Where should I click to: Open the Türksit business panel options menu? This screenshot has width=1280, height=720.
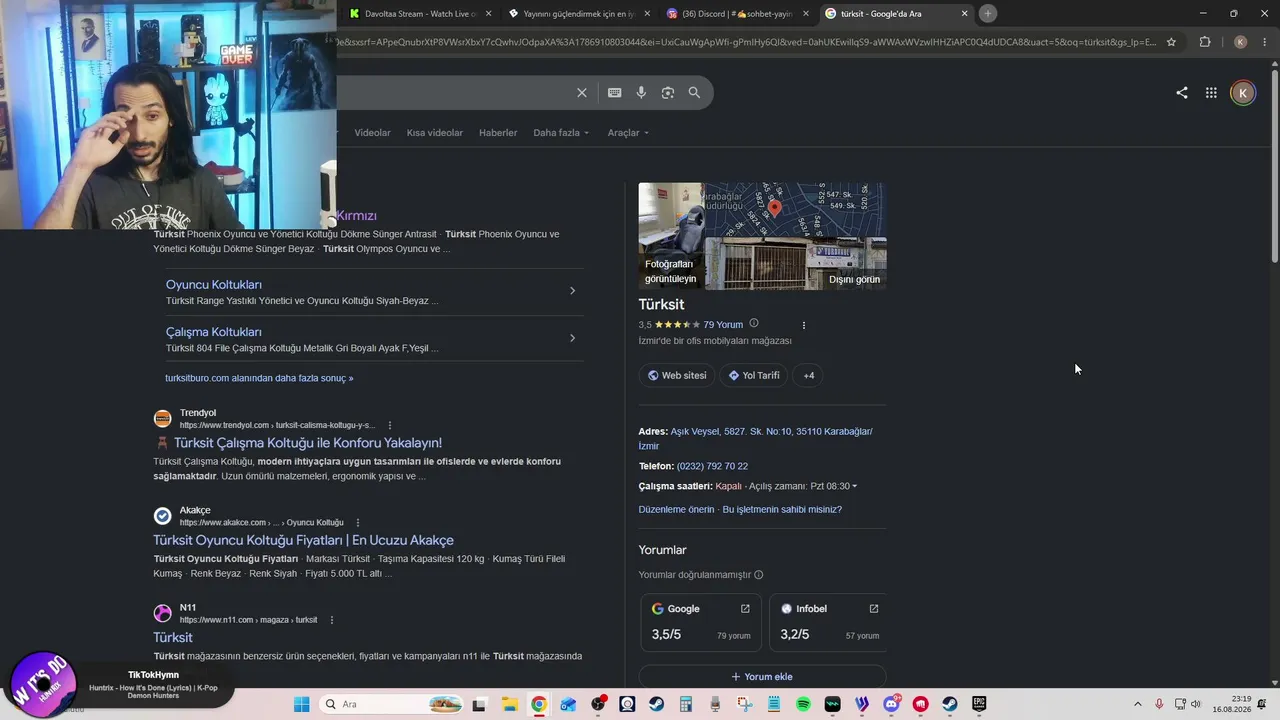pos(803,325)
